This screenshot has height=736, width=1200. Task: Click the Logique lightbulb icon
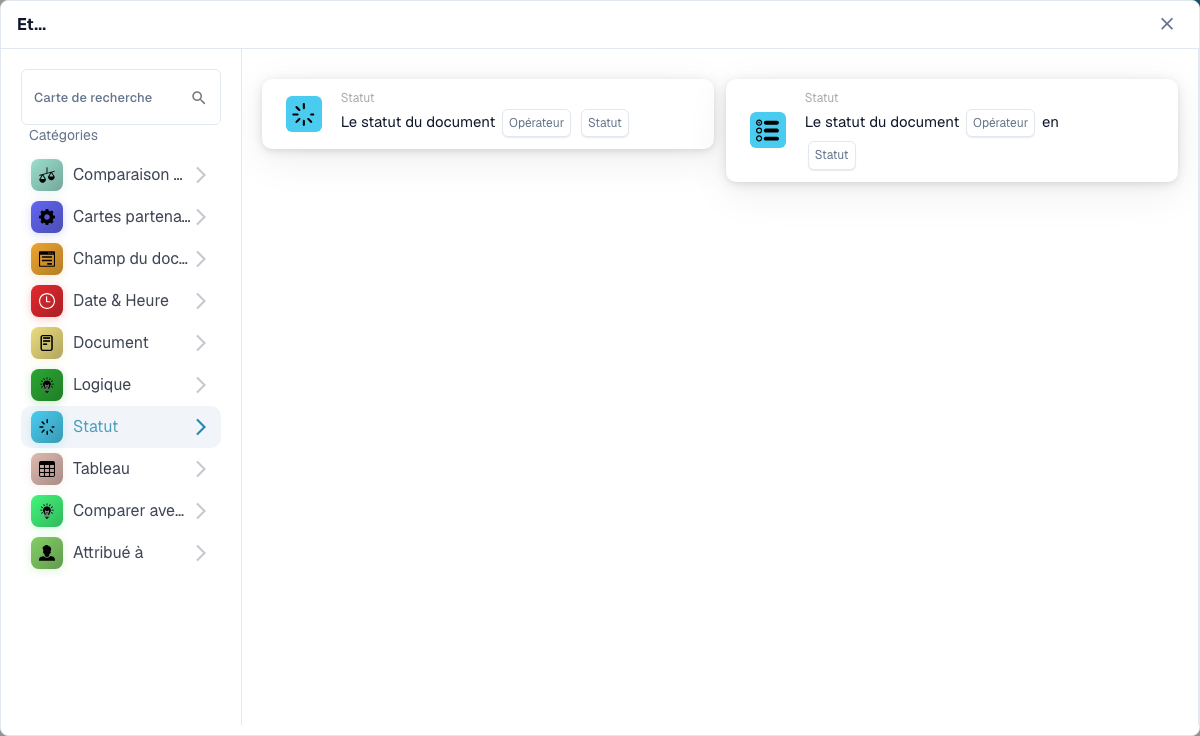point(47,385)
